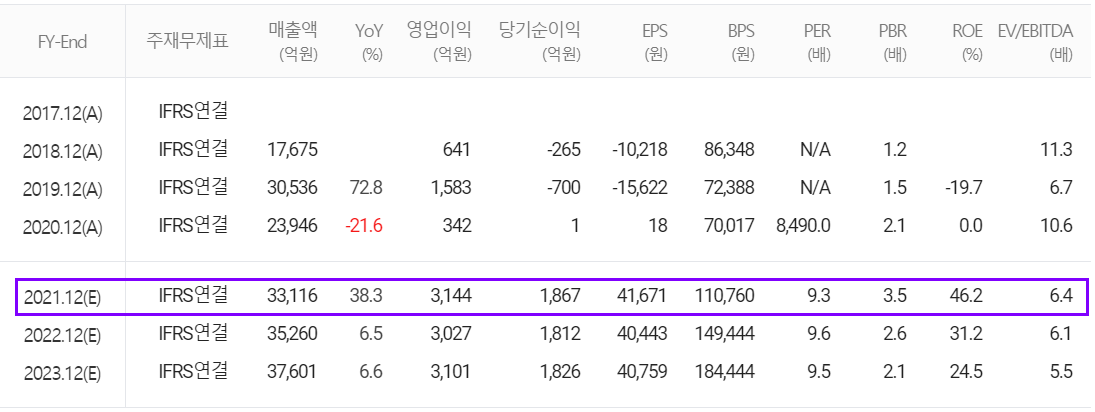1095x412 pixels.
Task: Click the PER value 8,490.0
Action: tap(802, 225)
